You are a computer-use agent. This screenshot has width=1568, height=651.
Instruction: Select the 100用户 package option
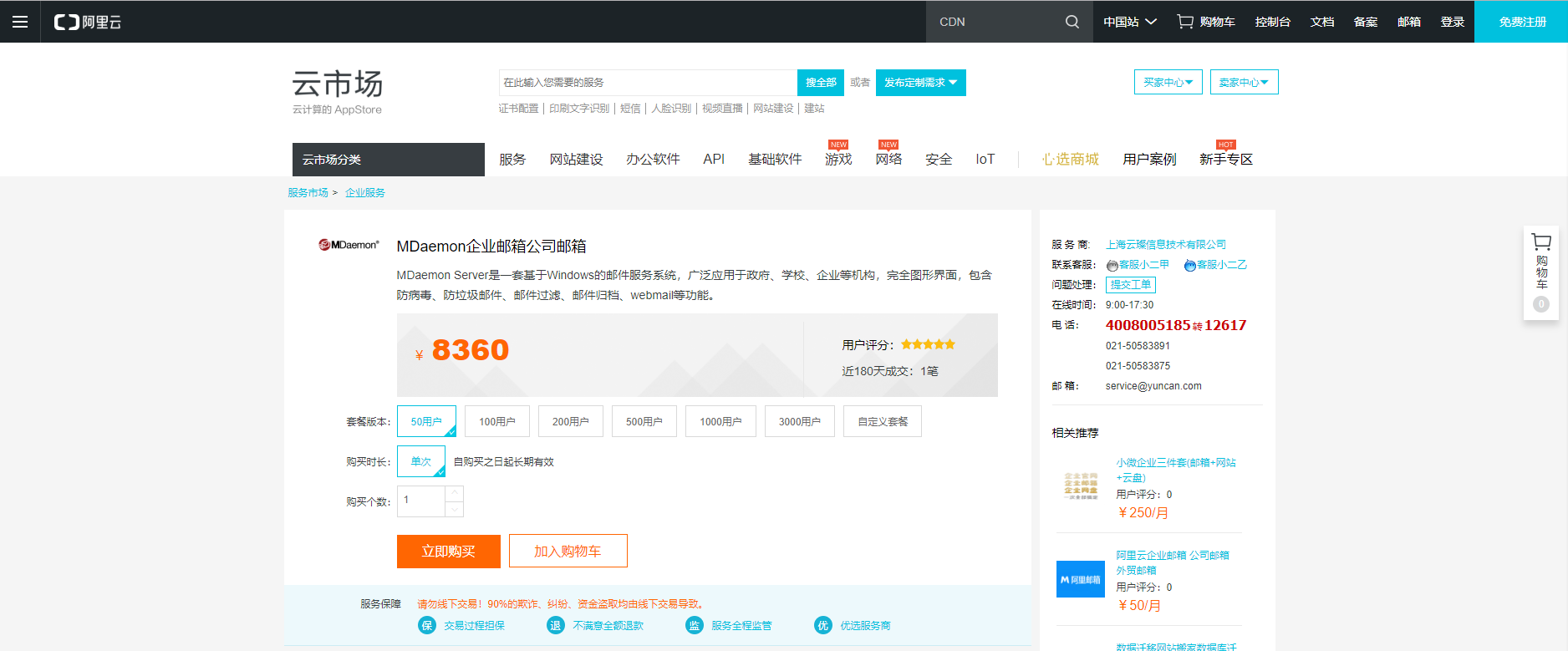[x=497, y=421]
